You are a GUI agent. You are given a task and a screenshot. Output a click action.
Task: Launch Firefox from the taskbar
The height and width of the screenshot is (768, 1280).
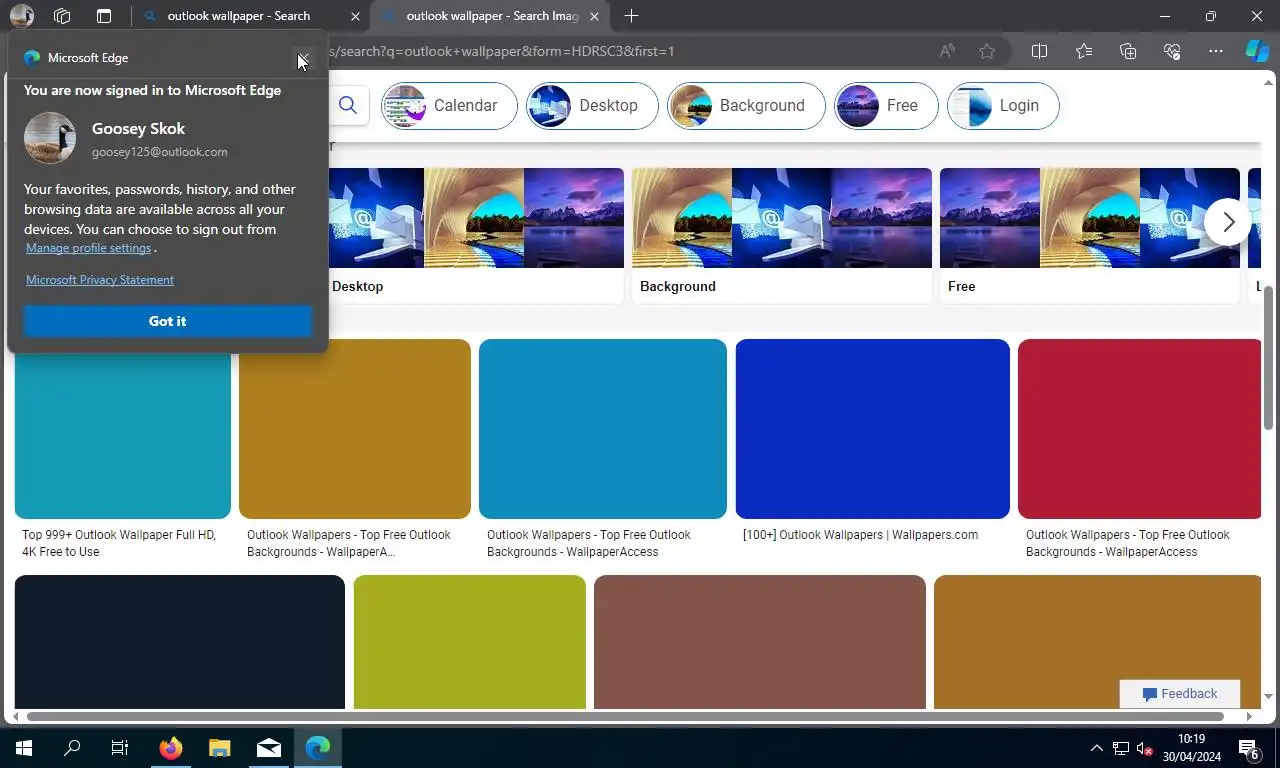171,748
